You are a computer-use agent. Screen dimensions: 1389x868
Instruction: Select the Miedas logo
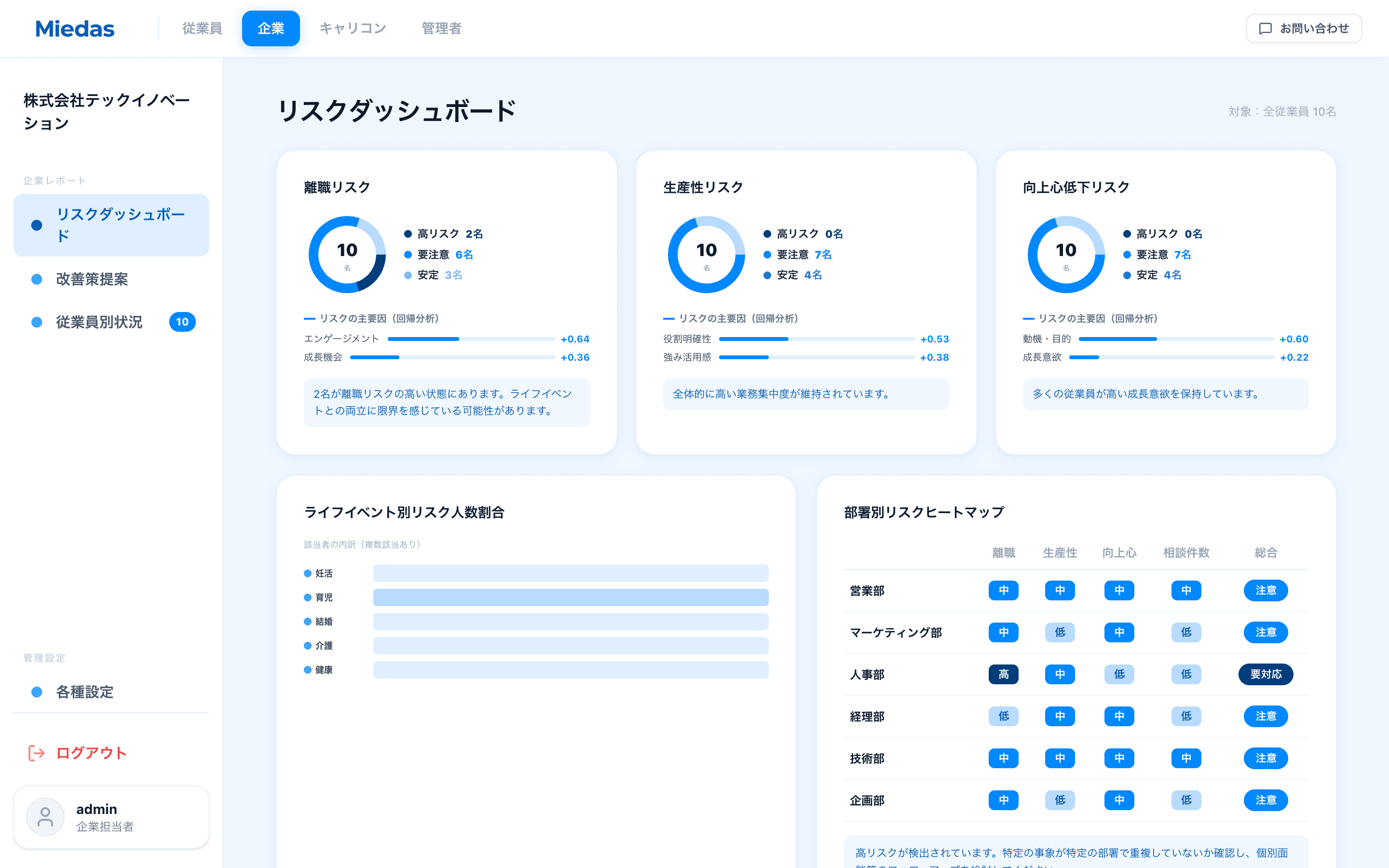pyautogui.click(x=75, y=28)
